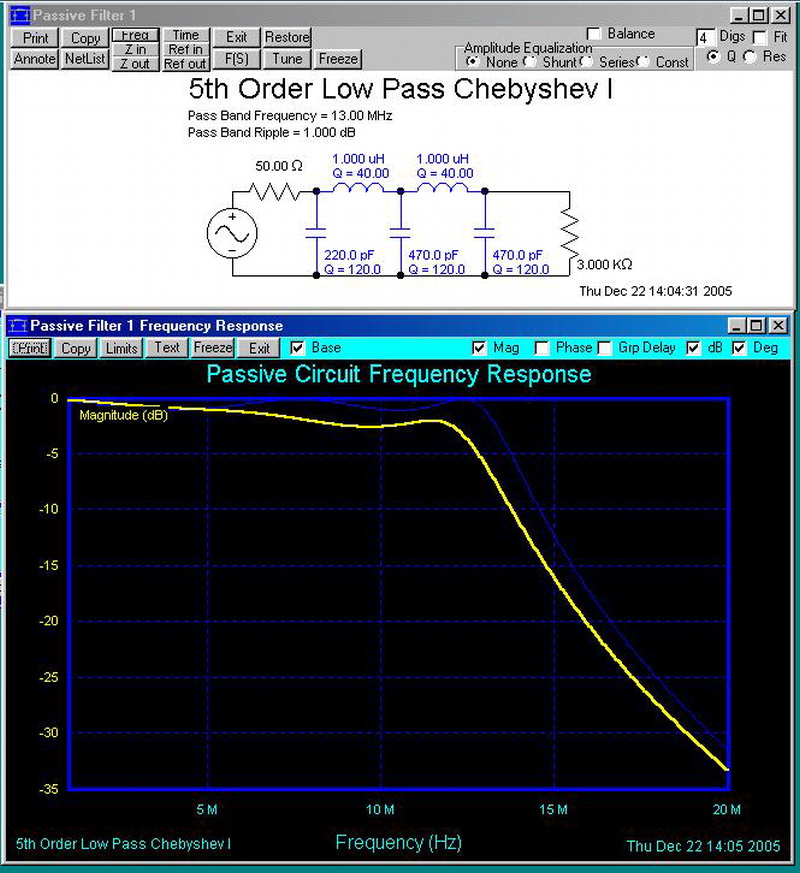This screenshot has width=800, height=873.
Task: Open the F(S) transfer function button
Action: pos(236,58)
